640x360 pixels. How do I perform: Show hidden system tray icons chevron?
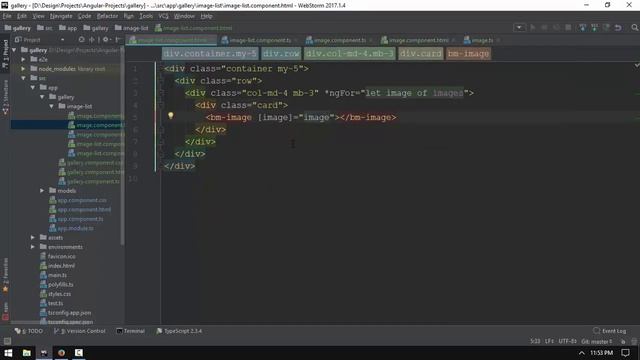click(x=582, y=353)
